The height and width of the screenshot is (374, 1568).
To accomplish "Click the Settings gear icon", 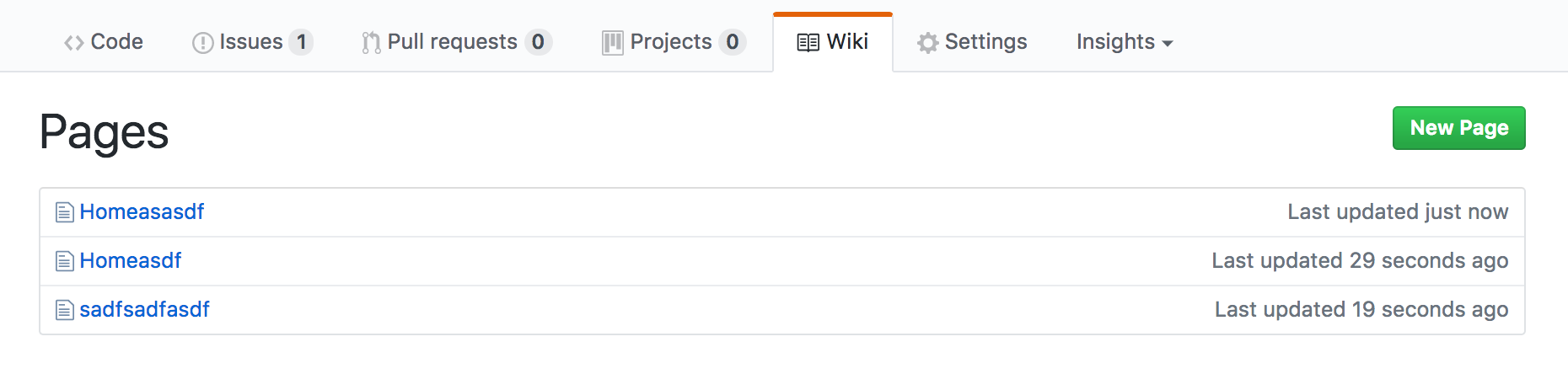I will [x=927, y=43].
